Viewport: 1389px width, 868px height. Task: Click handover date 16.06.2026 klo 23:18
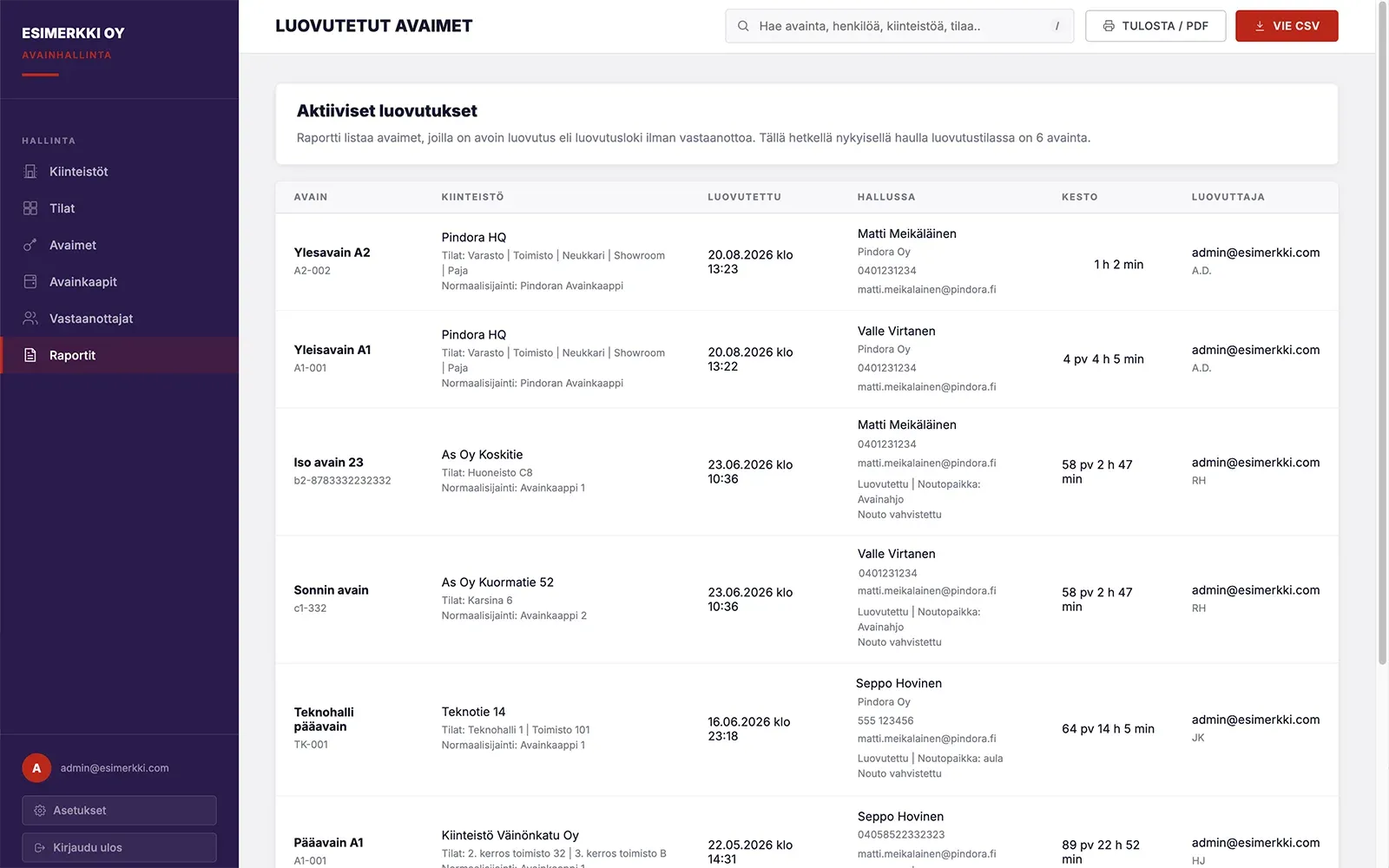pyautogui.click(x=749, y=729)
